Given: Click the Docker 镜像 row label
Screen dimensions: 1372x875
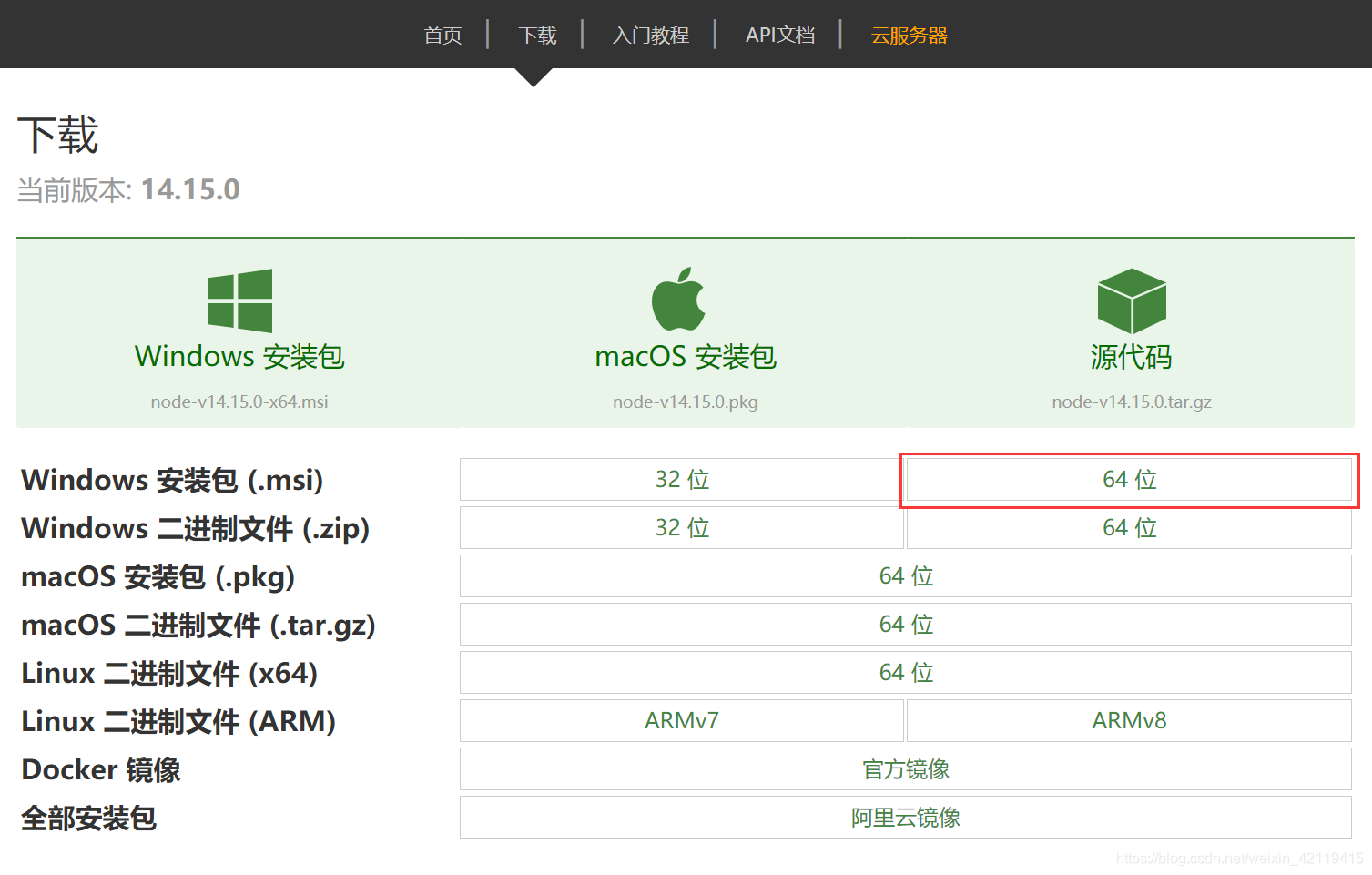Looking at the screenshot, I should (101, 769).
